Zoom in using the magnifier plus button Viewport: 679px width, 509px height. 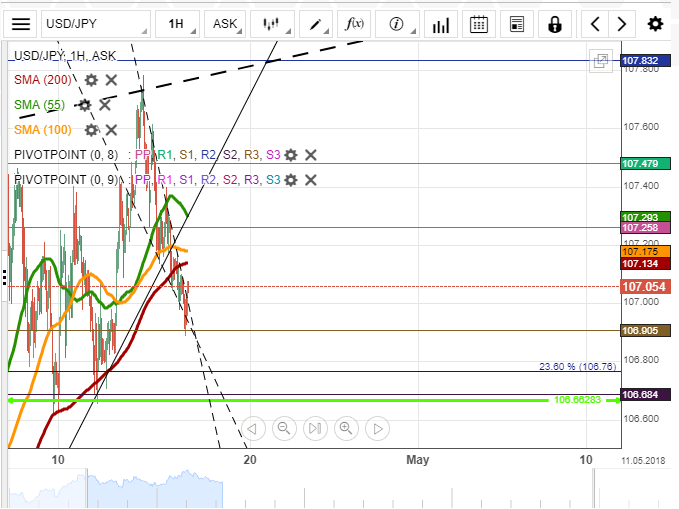tap(346, 429)
